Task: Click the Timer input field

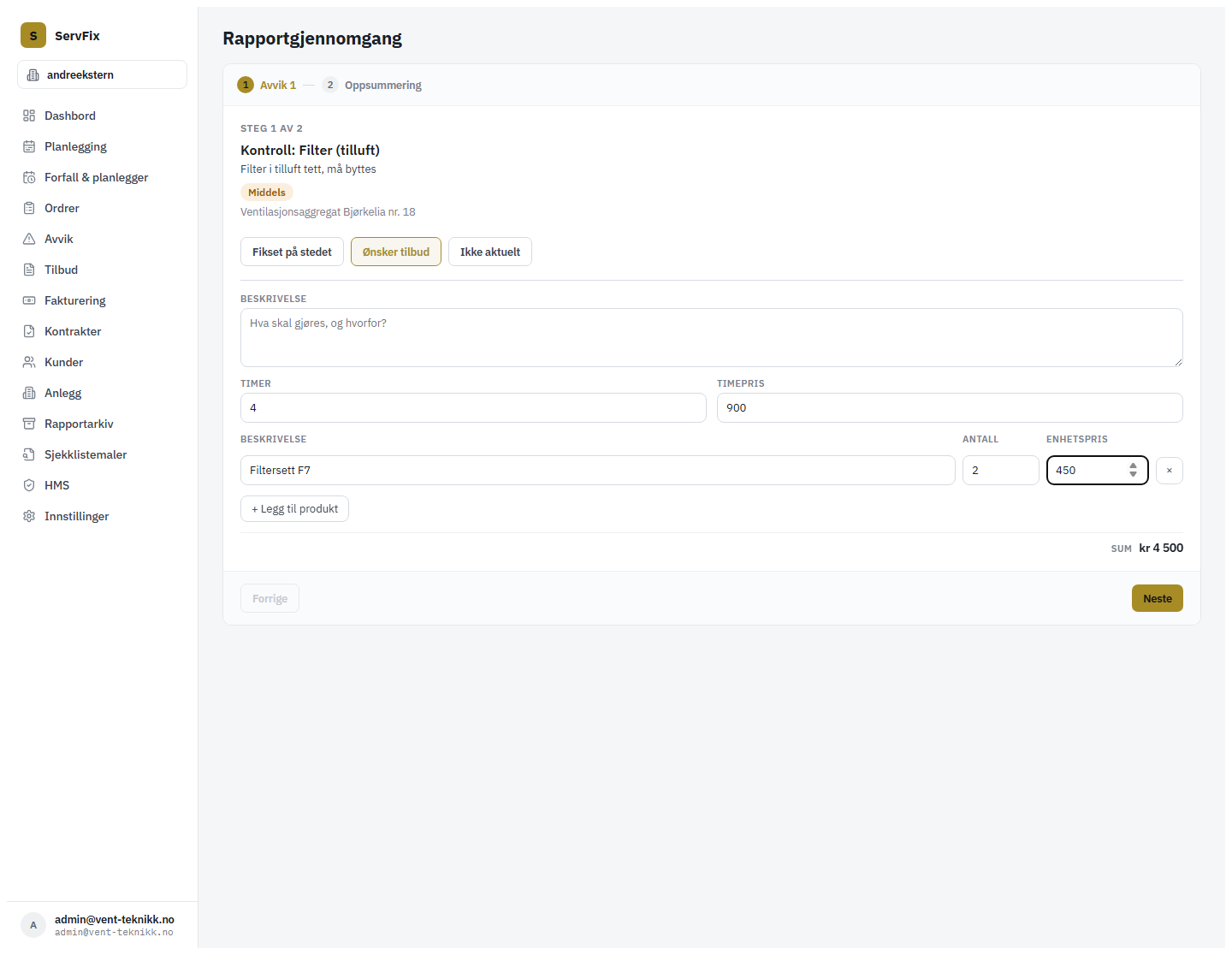Action: (x=473, y=407)
